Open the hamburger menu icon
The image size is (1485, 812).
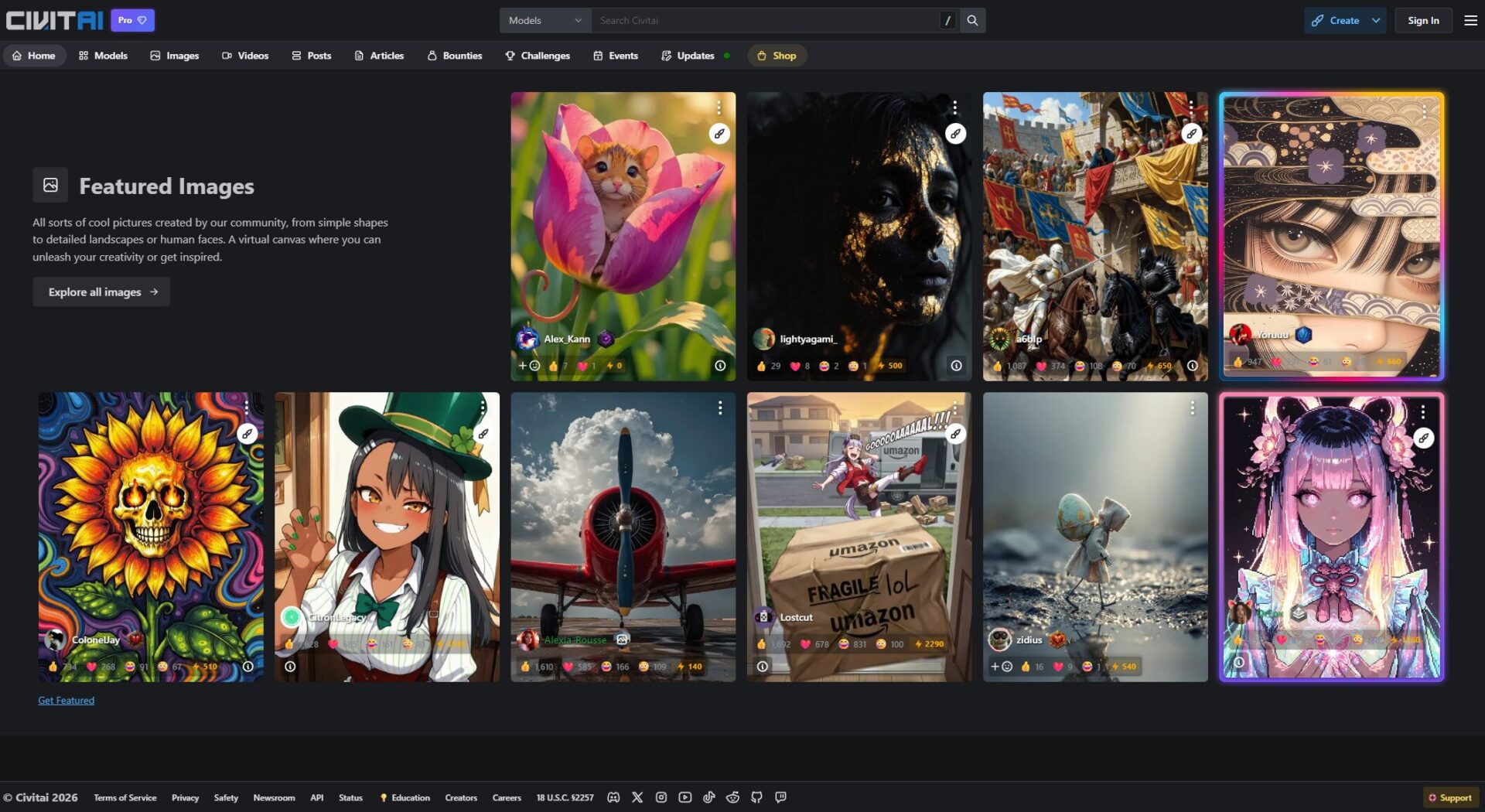[x=1470, y=21]
